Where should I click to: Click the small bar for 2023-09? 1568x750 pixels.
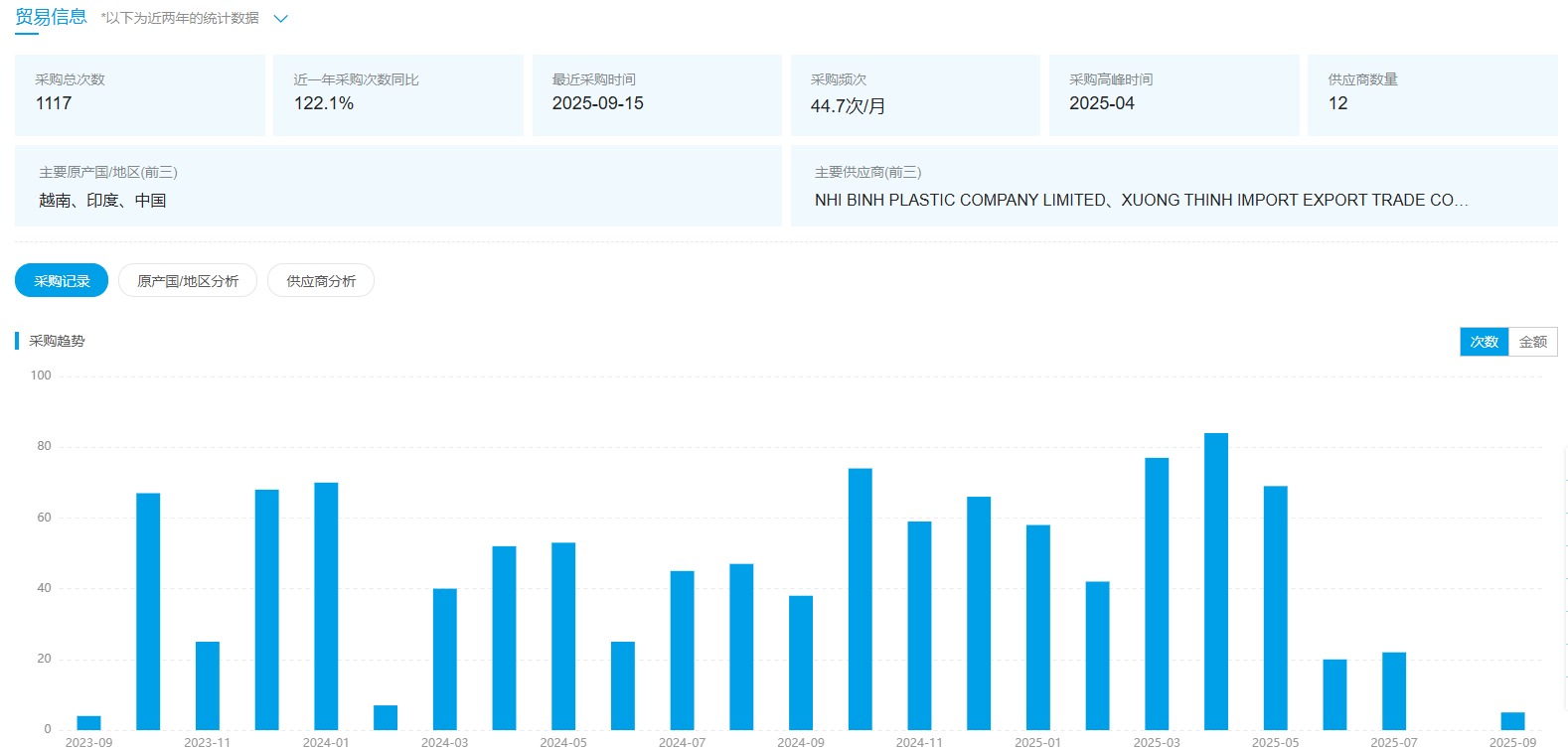click(88, 722)
